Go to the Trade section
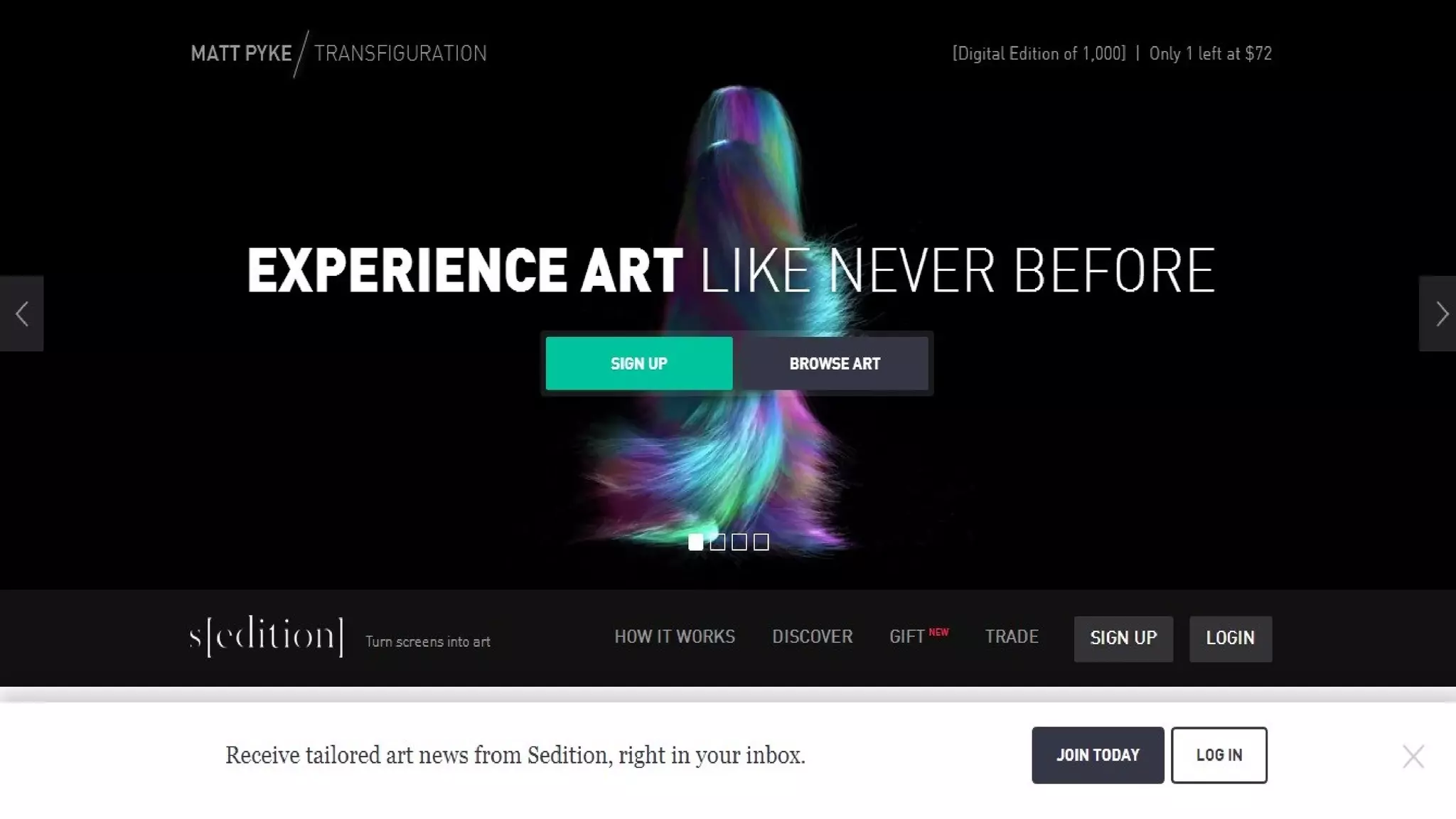1456x819 pixels. click(1012, 637)
